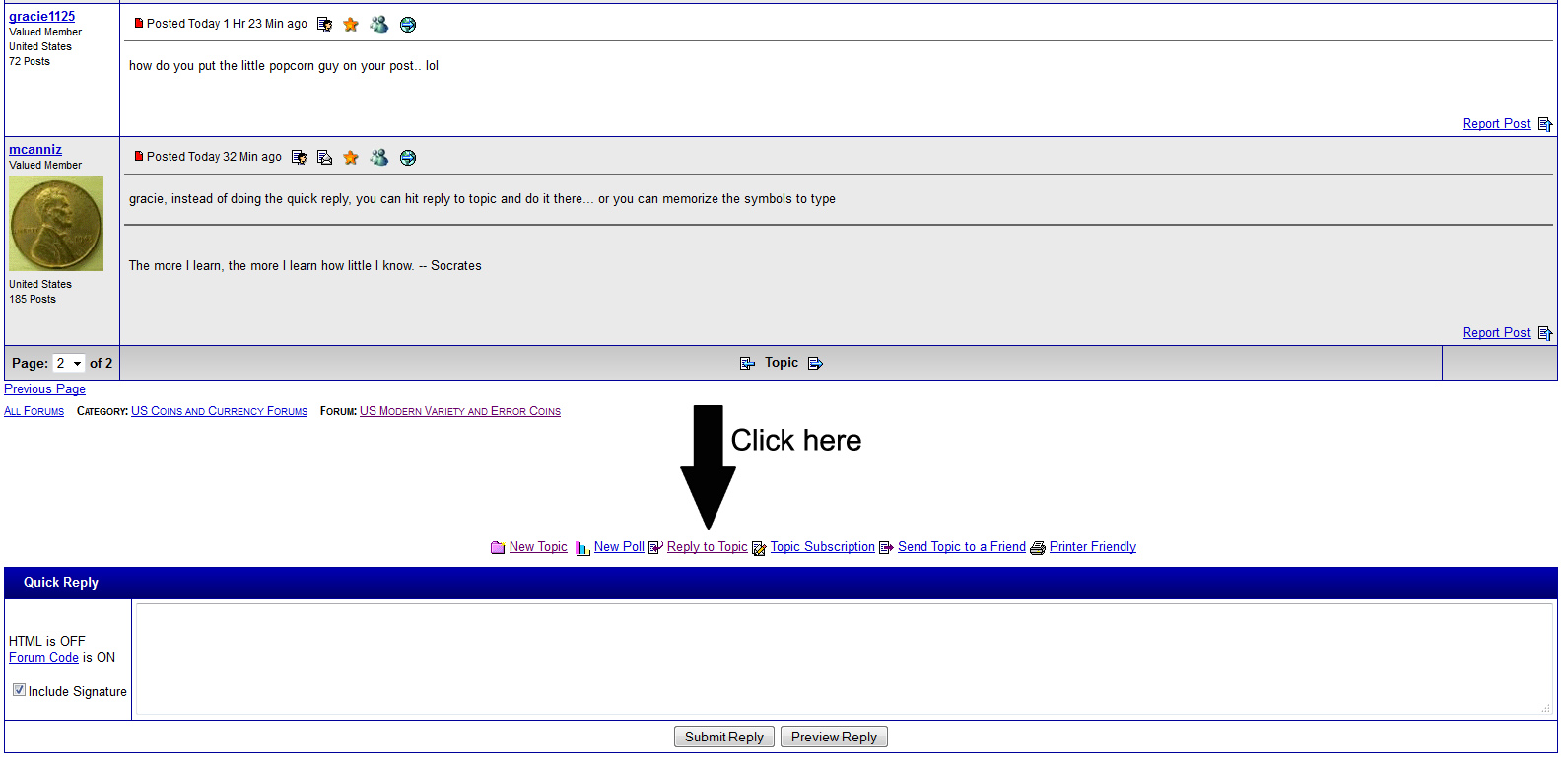Click the New Topic folder icon
The height and width of the screenshot is (775, 1568).
[x=498, y=548]
